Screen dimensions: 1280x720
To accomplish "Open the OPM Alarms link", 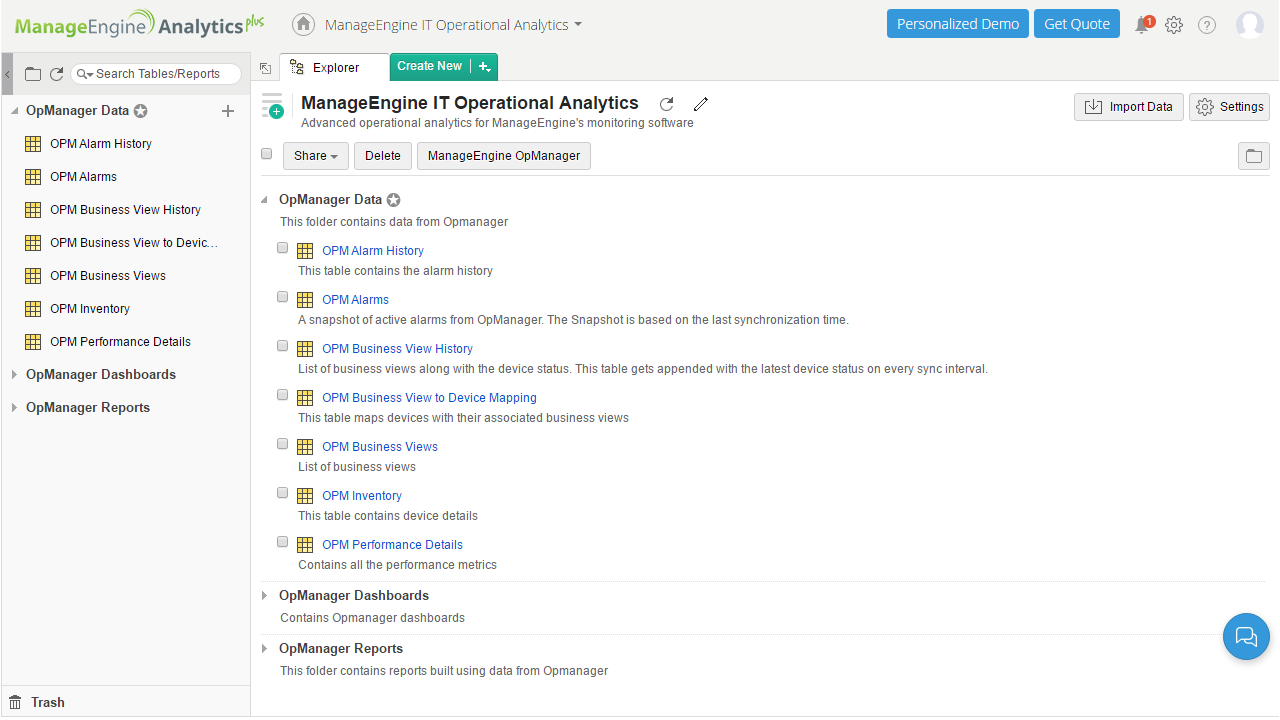I will [355, 300].
